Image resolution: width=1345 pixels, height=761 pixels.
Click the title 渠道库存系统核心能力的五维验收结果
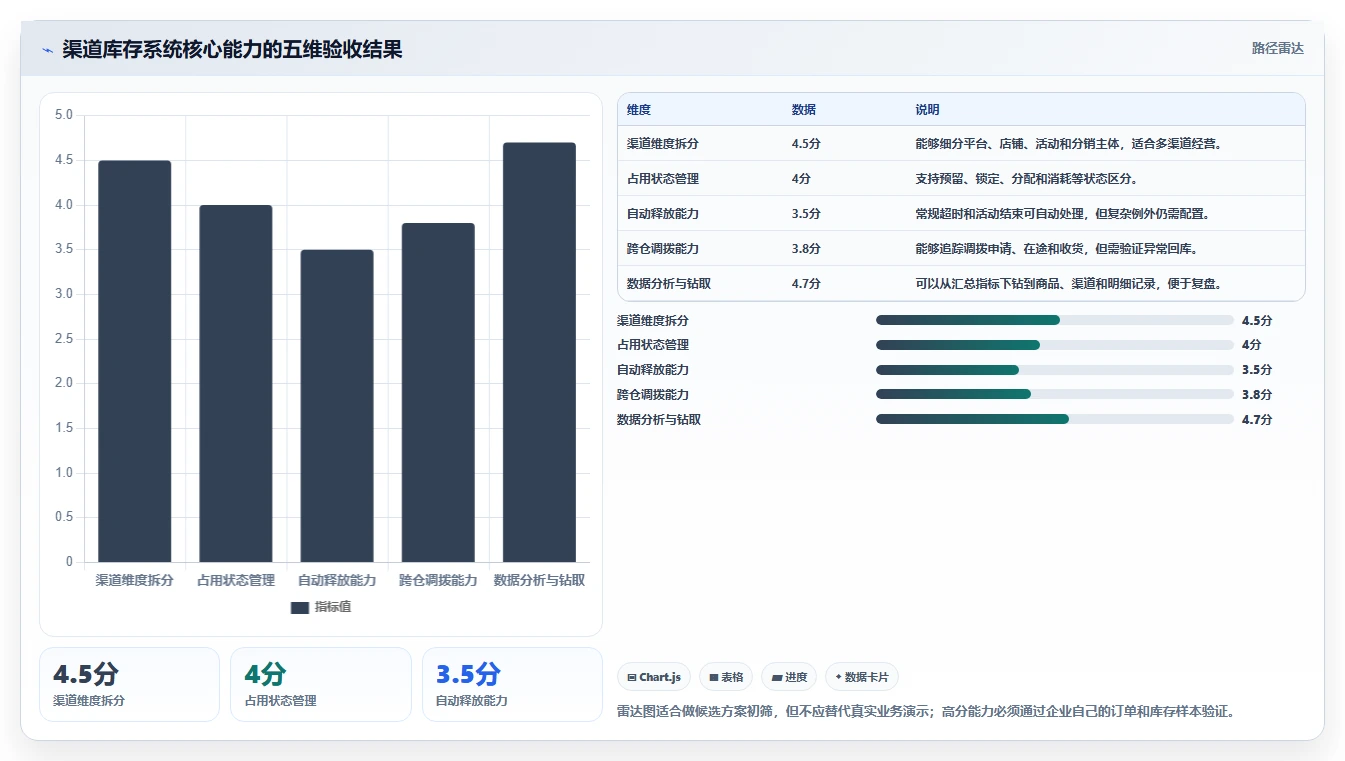(232, 49)
